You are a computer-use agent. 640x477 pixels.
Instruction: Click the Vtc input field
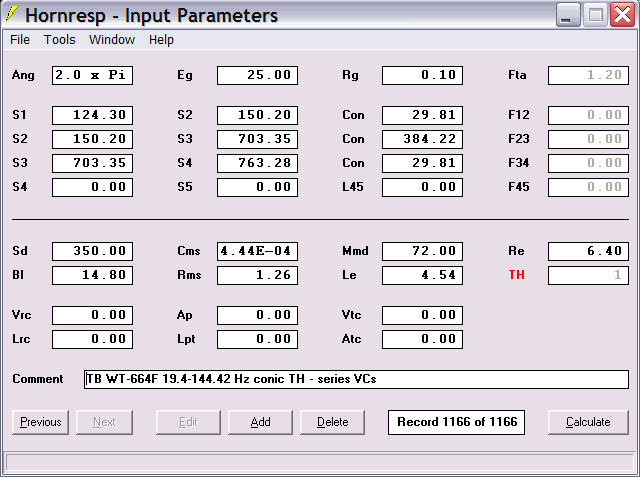[x=422, y=315]
